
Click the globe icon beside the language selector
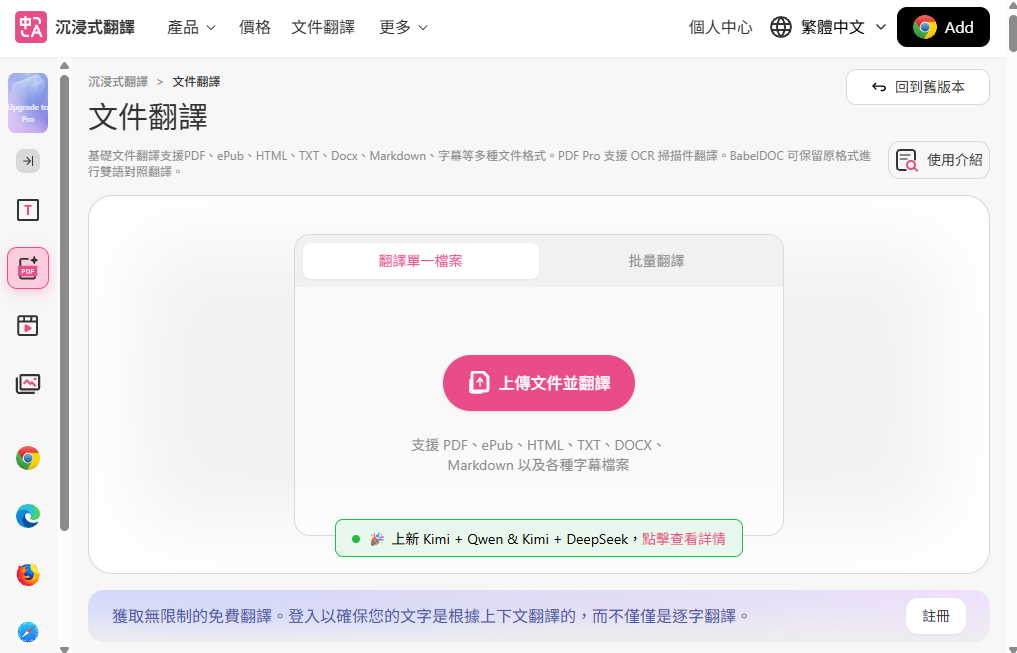pos(781,27)
